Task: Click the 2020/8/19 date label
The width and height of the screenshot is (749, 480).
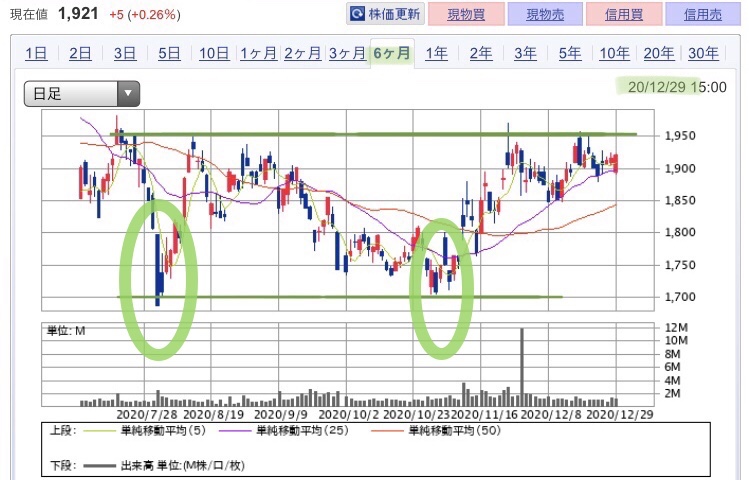Action: point(214,414)
